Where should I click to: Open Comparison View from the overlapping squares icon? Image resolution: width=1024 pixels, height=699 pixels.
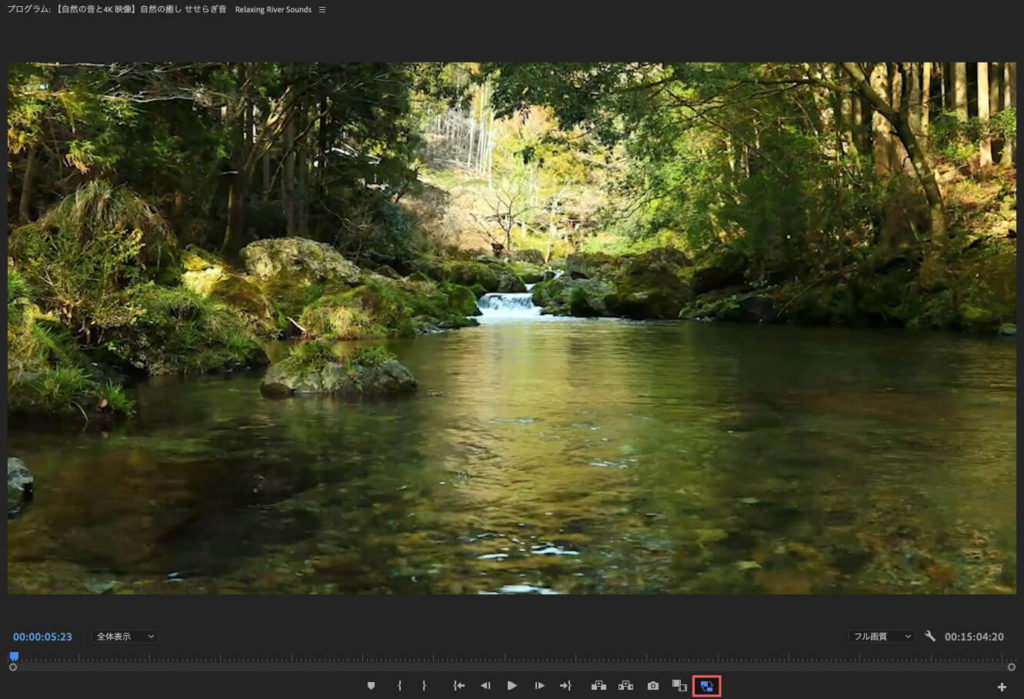point(679,685)
